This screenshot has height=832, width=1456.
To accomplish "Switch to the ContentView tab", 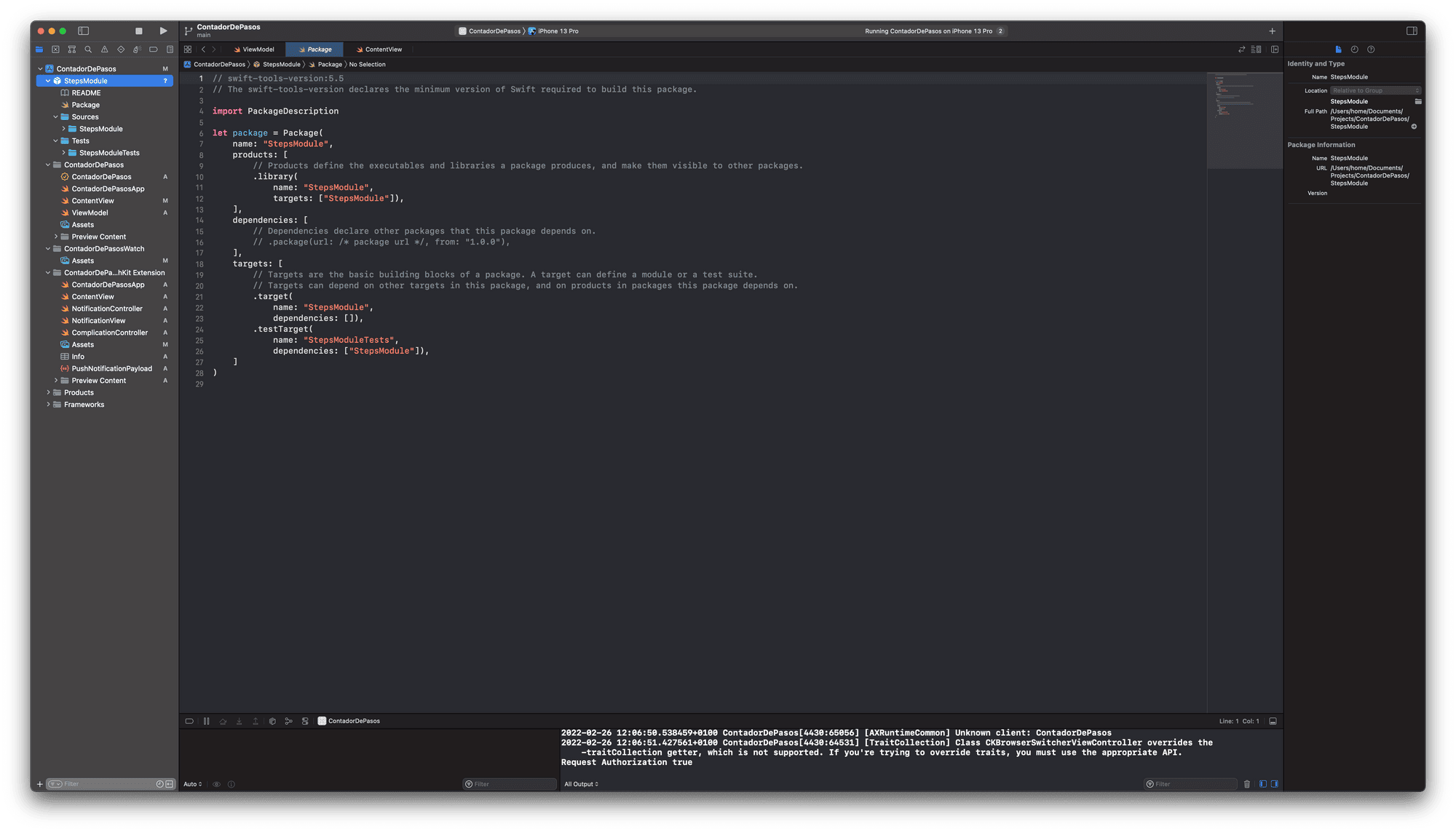I will [x=379, y=49].
